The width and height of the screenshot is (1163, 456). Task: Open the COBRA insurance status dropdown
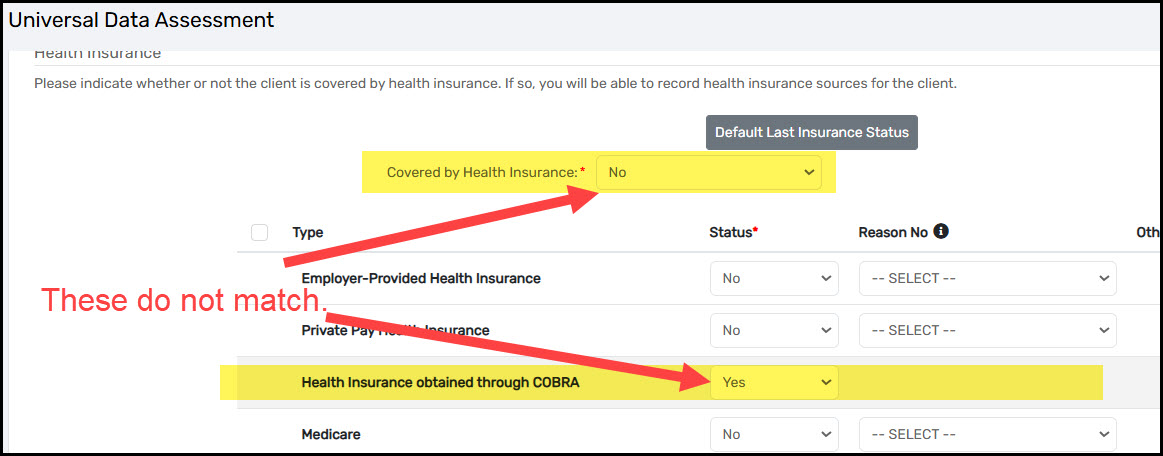click(774, 383)
